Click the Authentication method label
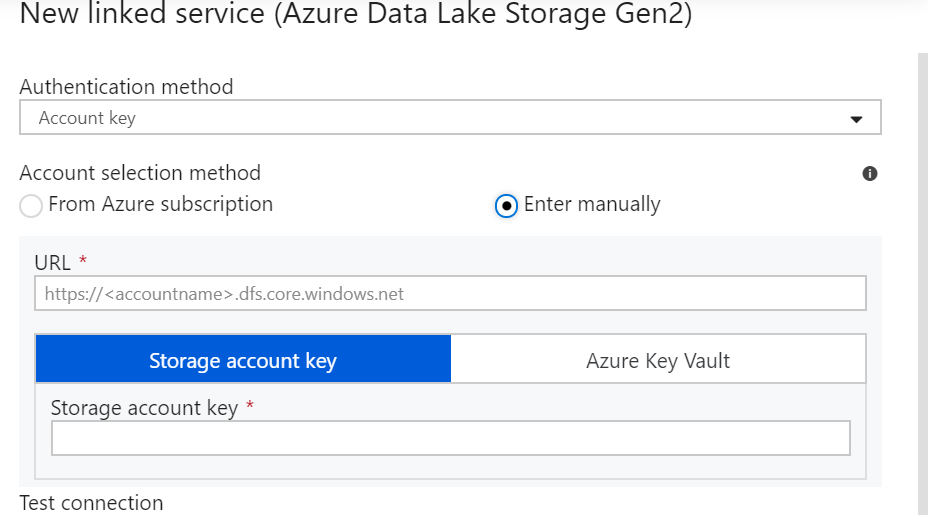Screen dimensions: 928x515 pos(127,87)
